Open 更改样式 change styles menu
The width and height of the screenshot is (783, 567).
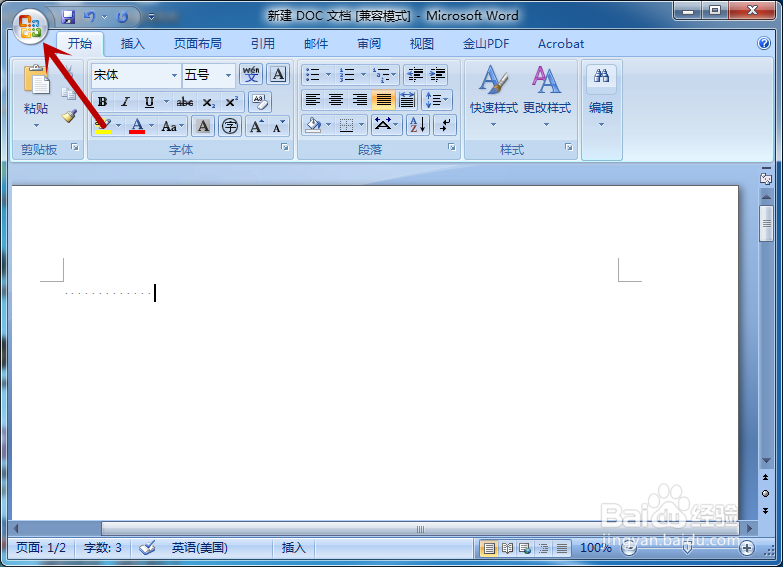(x=547, y=96)
